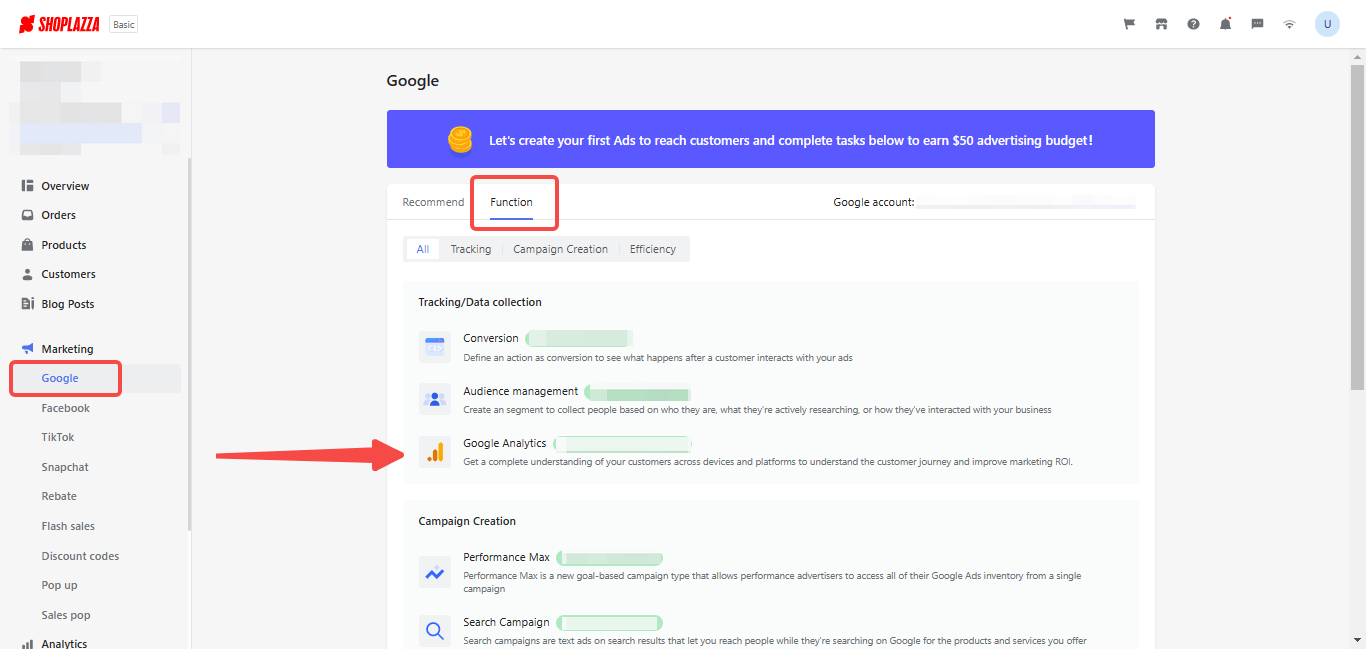
Task: Click the $50 advertising budget banner
Action: 771,139
